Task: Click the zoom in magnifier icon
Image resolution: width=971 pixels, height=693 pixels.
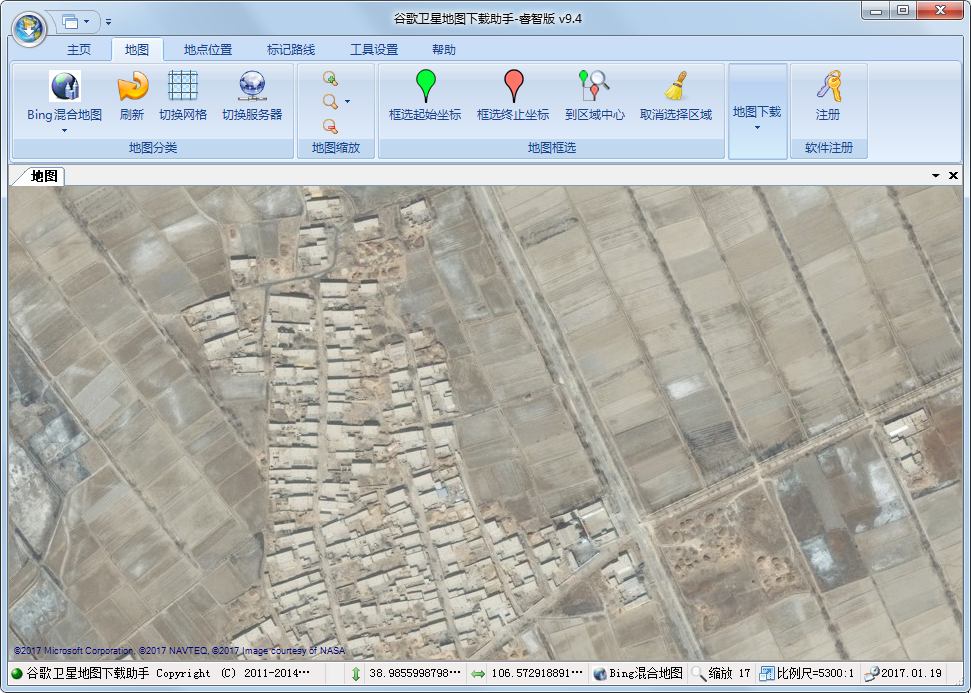Action: click(330, 78)
